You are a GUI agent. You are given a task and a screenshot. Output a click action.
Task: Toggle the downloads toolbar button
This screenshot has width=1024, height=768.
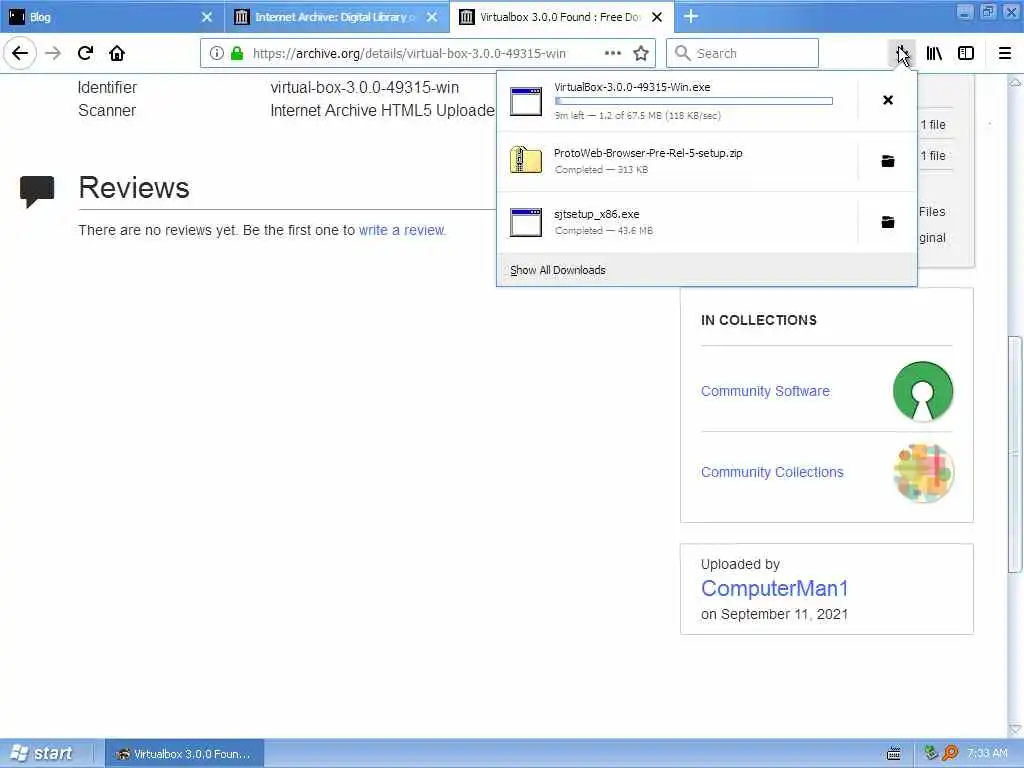coord(901,53)
